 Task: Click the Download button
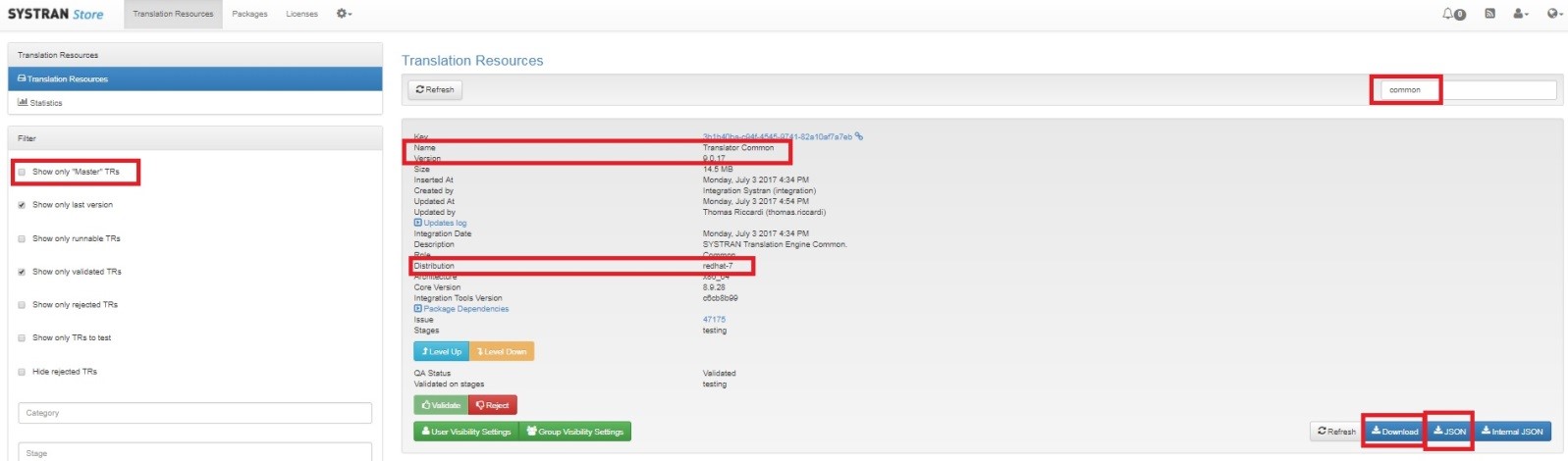coord(1394,432)
